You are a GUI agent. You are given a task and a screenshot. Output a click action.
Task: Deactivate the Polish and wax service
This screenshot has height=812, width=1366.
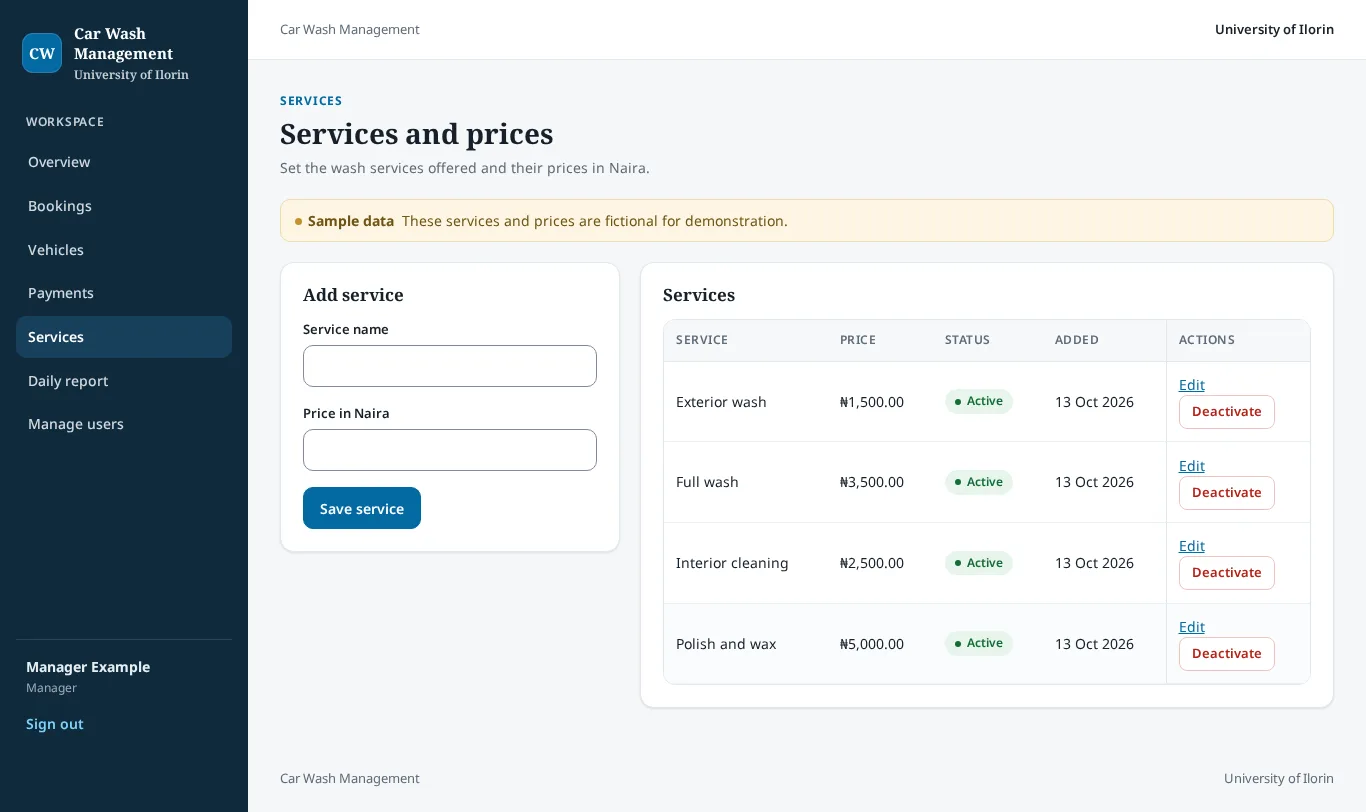click(x=1227, y=654)
